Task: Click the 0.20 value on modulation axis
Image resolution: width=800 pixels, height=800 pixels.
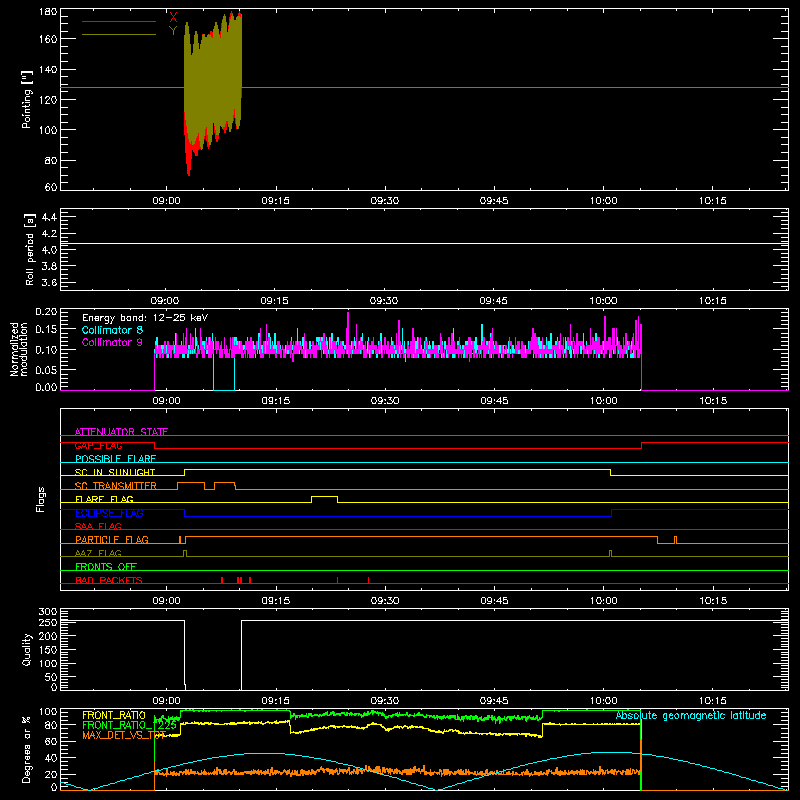Action: (46, 312)
